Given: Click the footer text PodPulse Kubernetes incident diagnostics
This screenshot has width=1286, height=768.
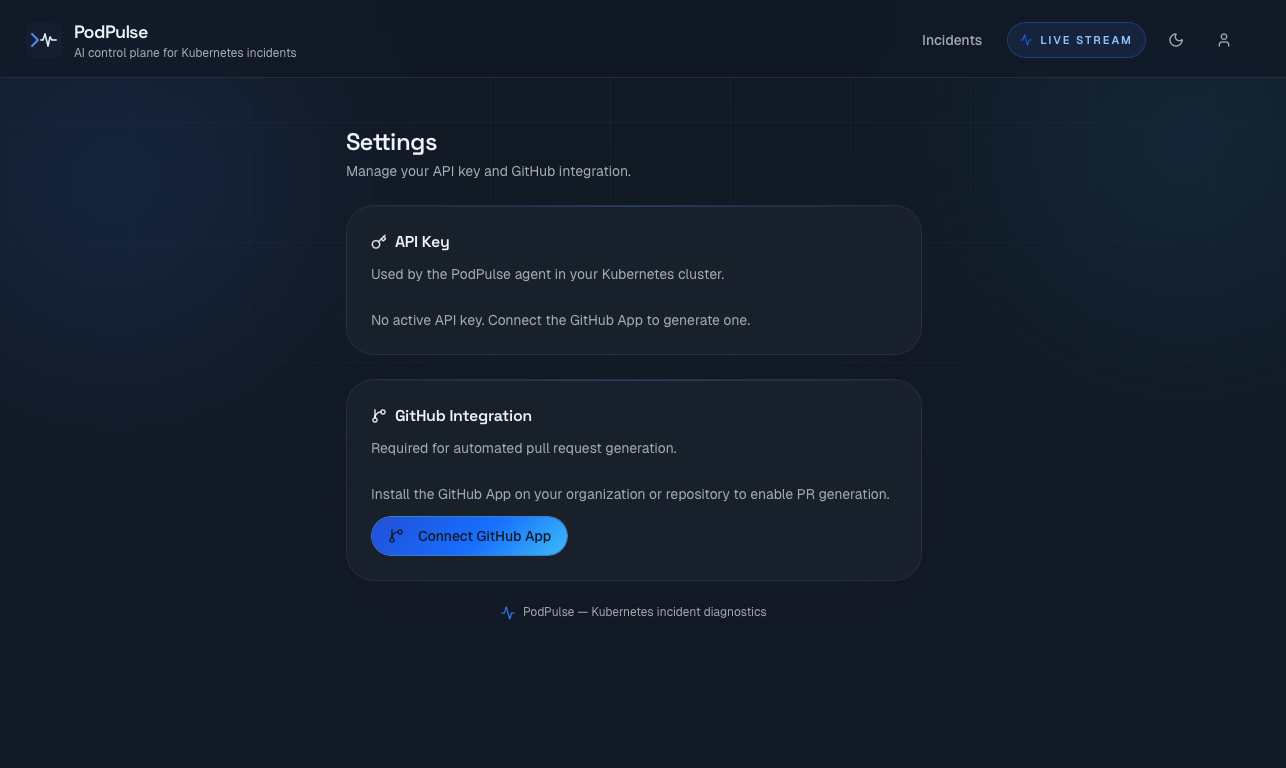Looking at the screenshot, I should (x=643, y=612).
